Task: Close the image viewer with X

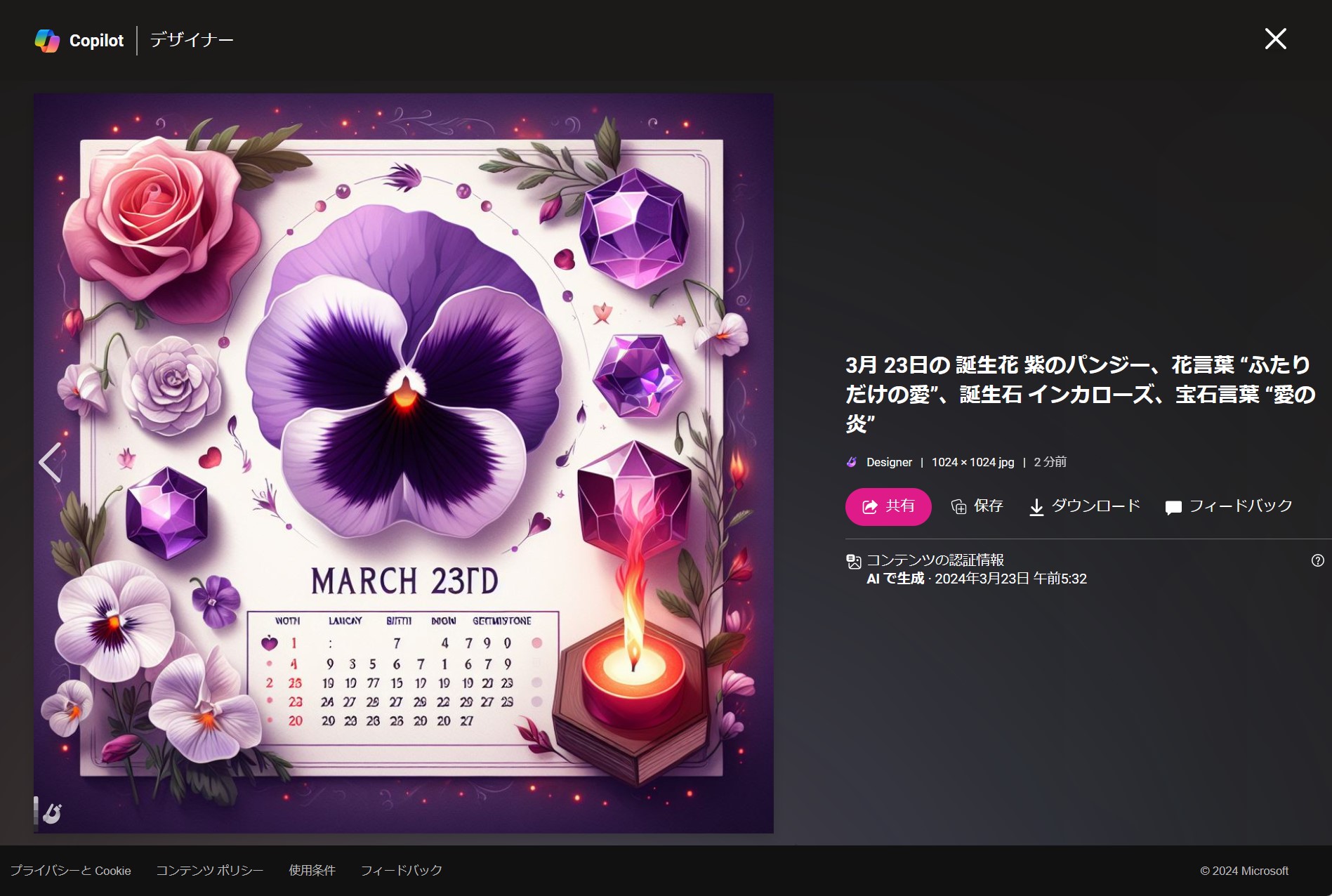Action: coord(1275,39)
